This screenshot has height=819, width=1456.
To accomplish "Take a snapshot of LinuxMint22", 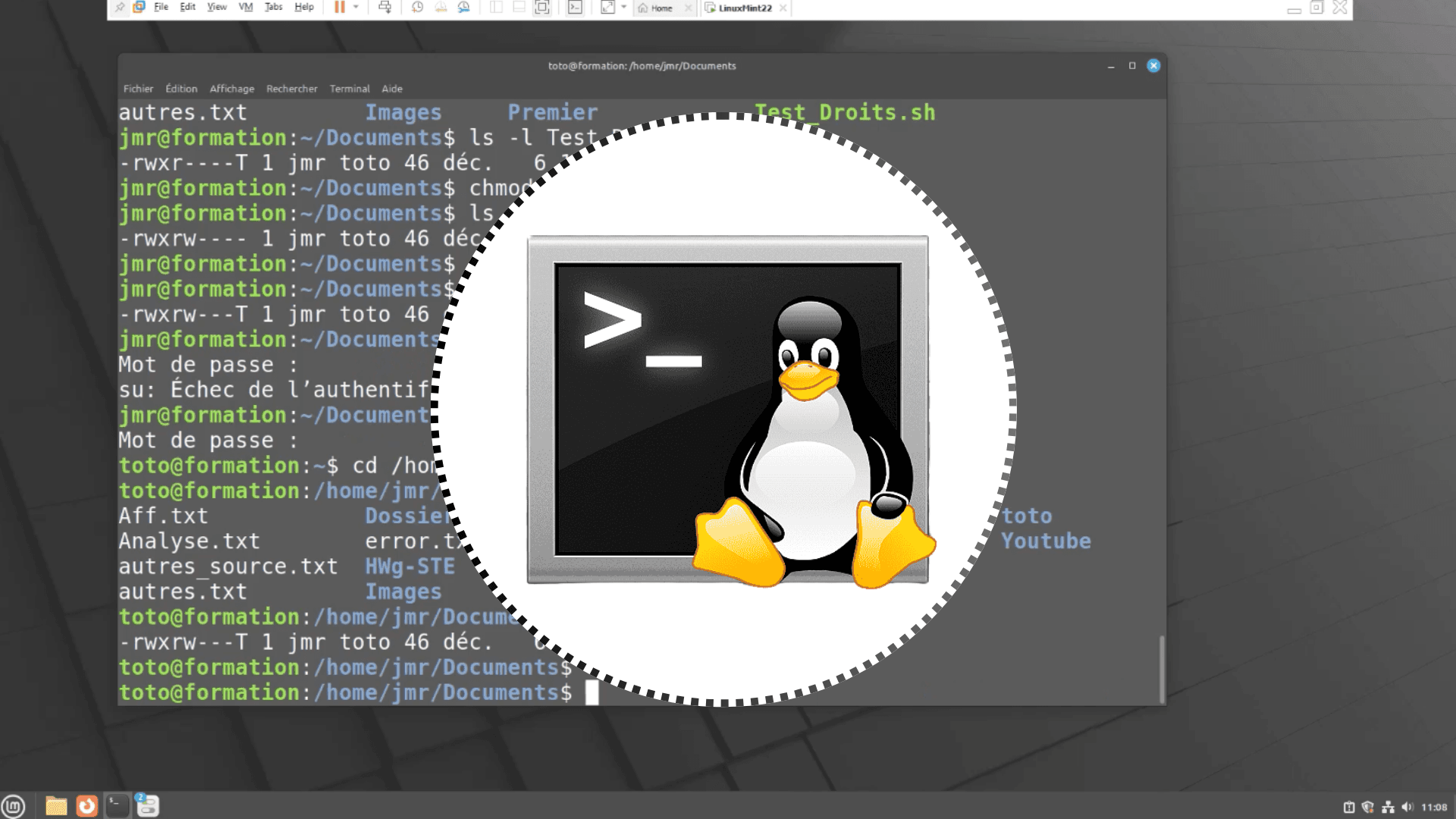I will [418, 8].
